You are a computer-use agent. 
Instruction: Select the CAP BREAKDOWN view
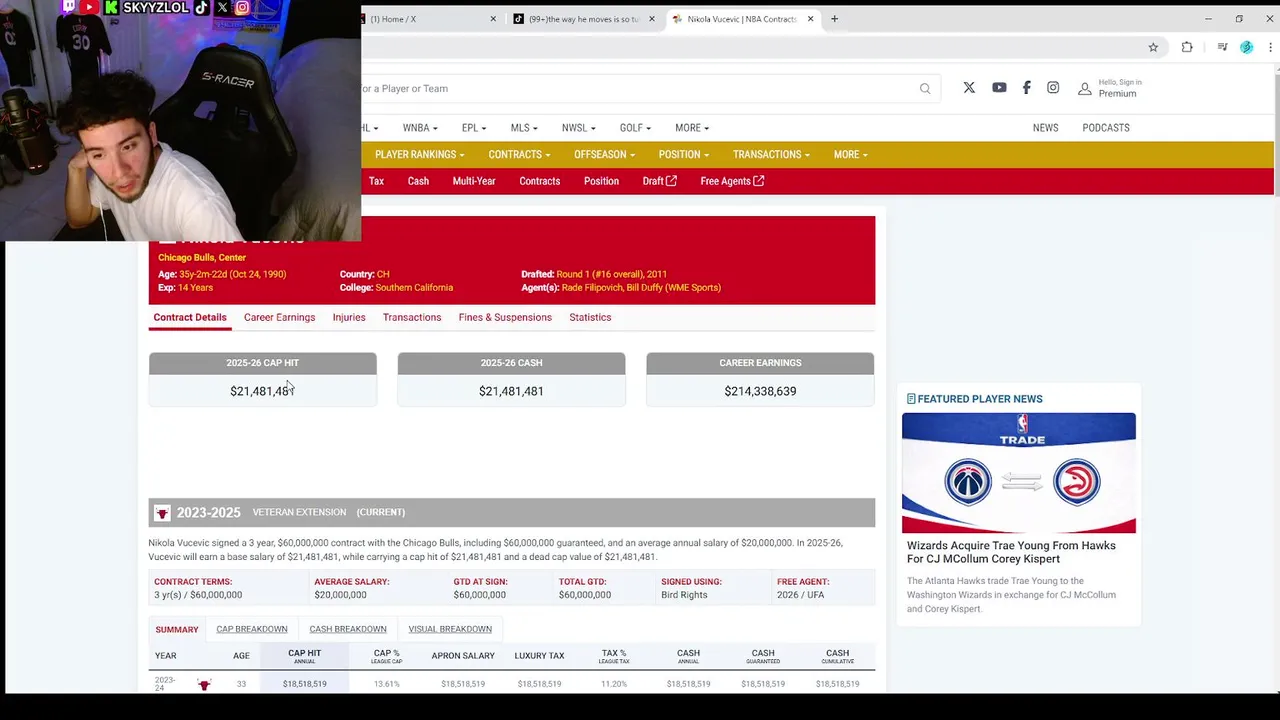pyautogui.click(x=252, y=629)
